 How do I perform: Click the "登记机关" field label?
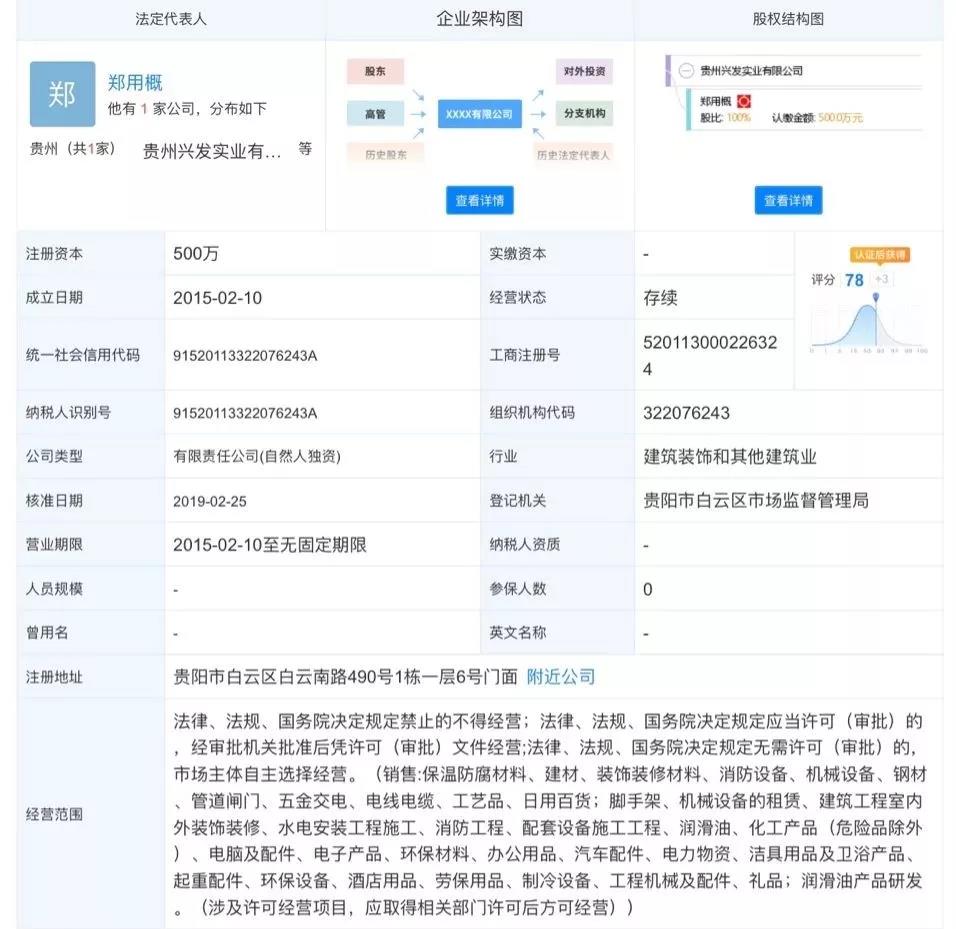click(518, 500)
